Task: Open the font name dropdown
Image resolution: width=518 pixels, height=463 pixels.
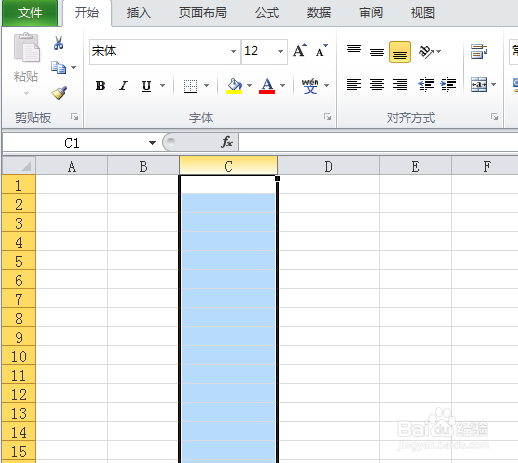Action: coord(233,51)
